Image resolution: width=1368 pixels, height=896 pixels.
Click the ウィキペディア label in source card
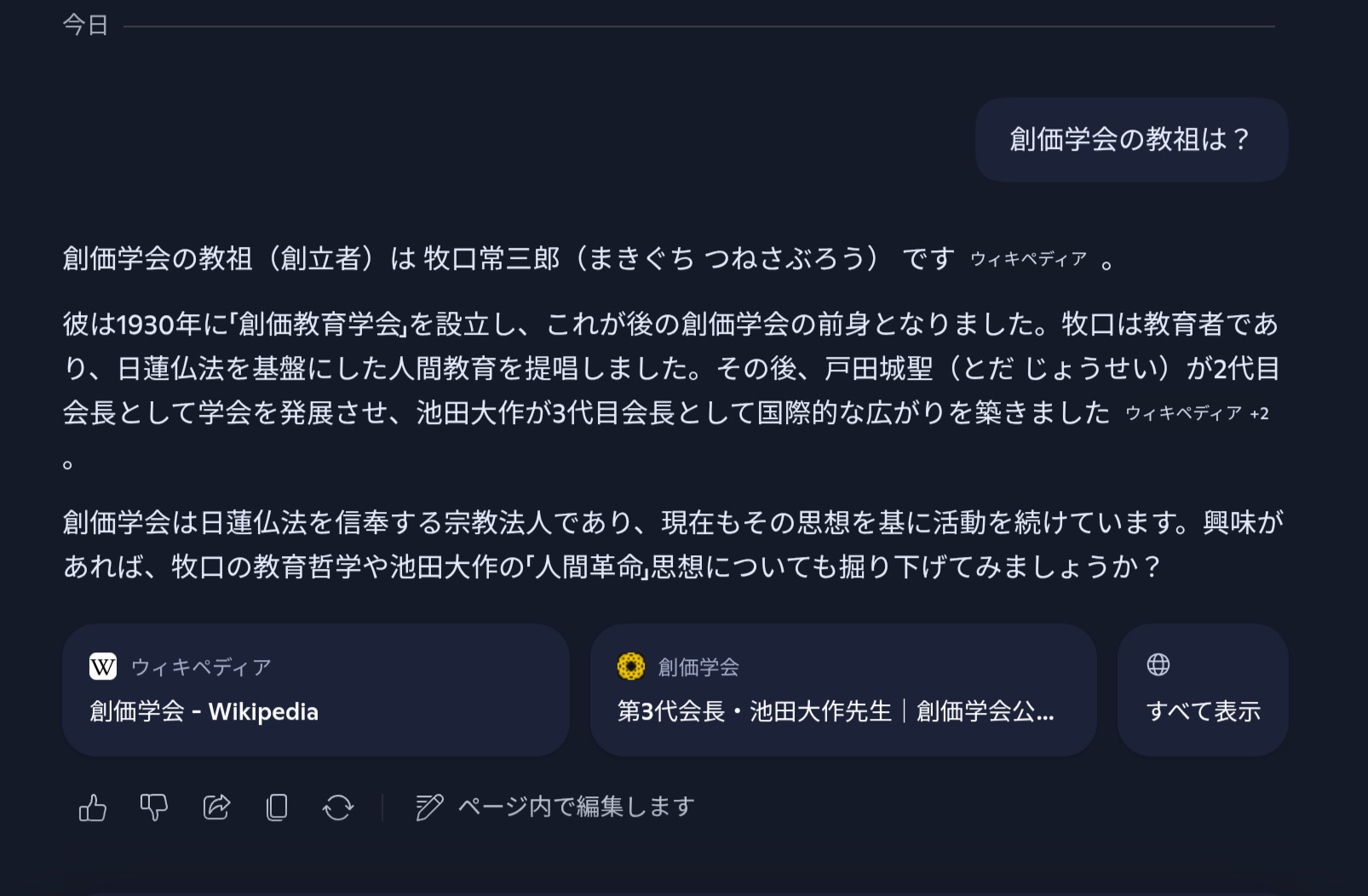[201, 667]
